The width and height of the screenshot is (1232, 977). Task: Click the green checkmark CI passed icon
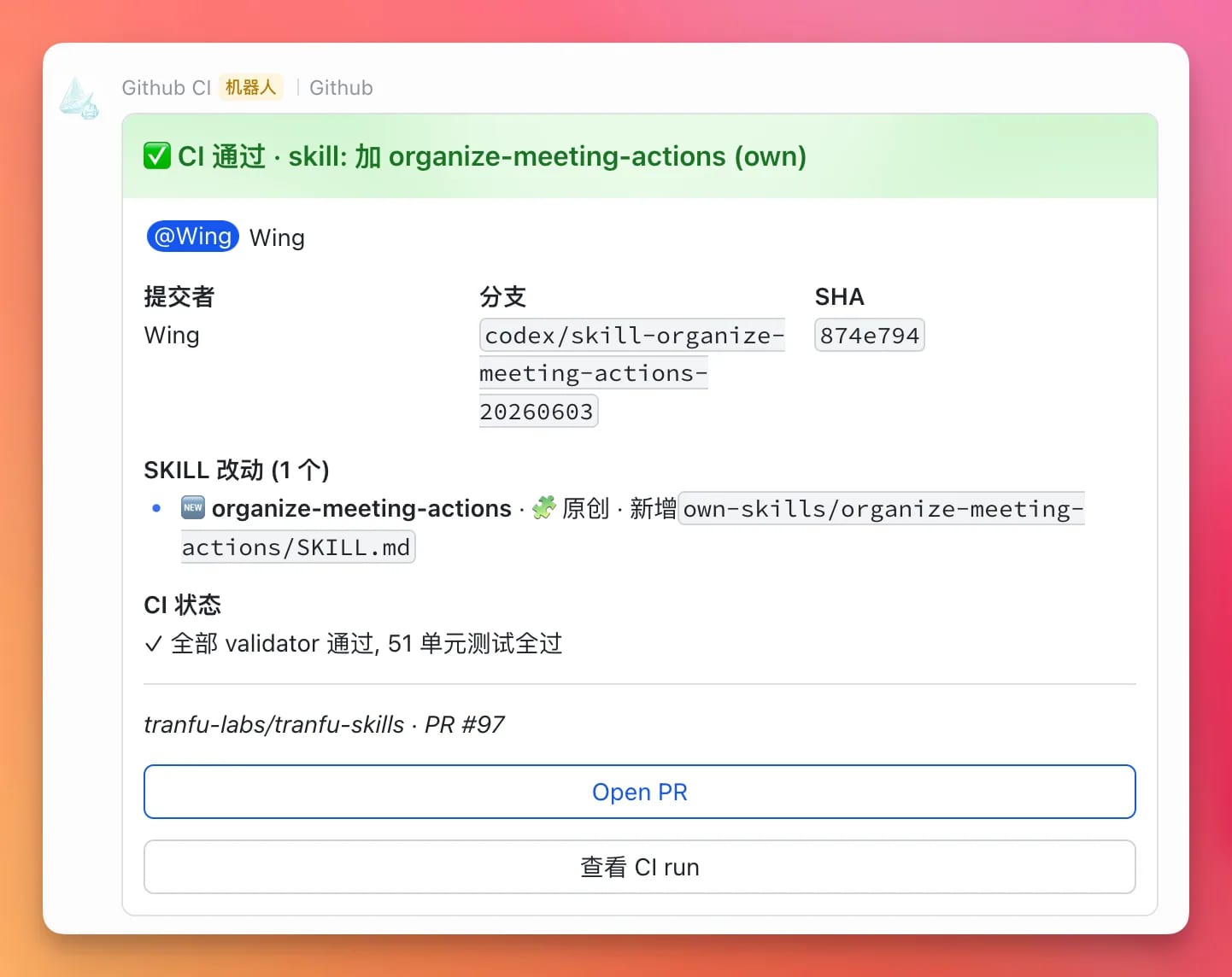pyautogui.click(x=157, y=156)
